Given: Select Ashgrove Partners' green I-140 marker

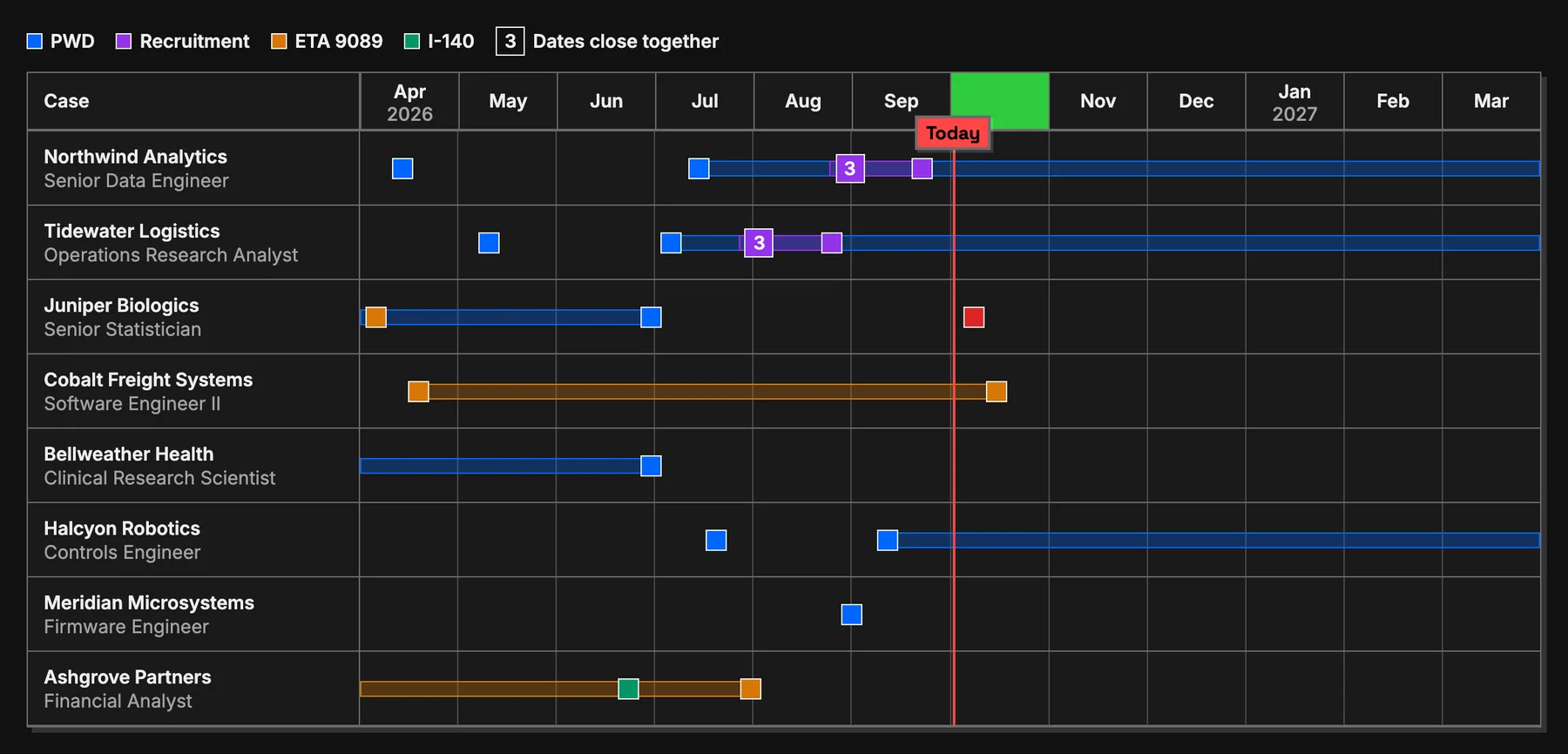Looking at the screenshot, I should pyautogui.click(x=628, y=689).
